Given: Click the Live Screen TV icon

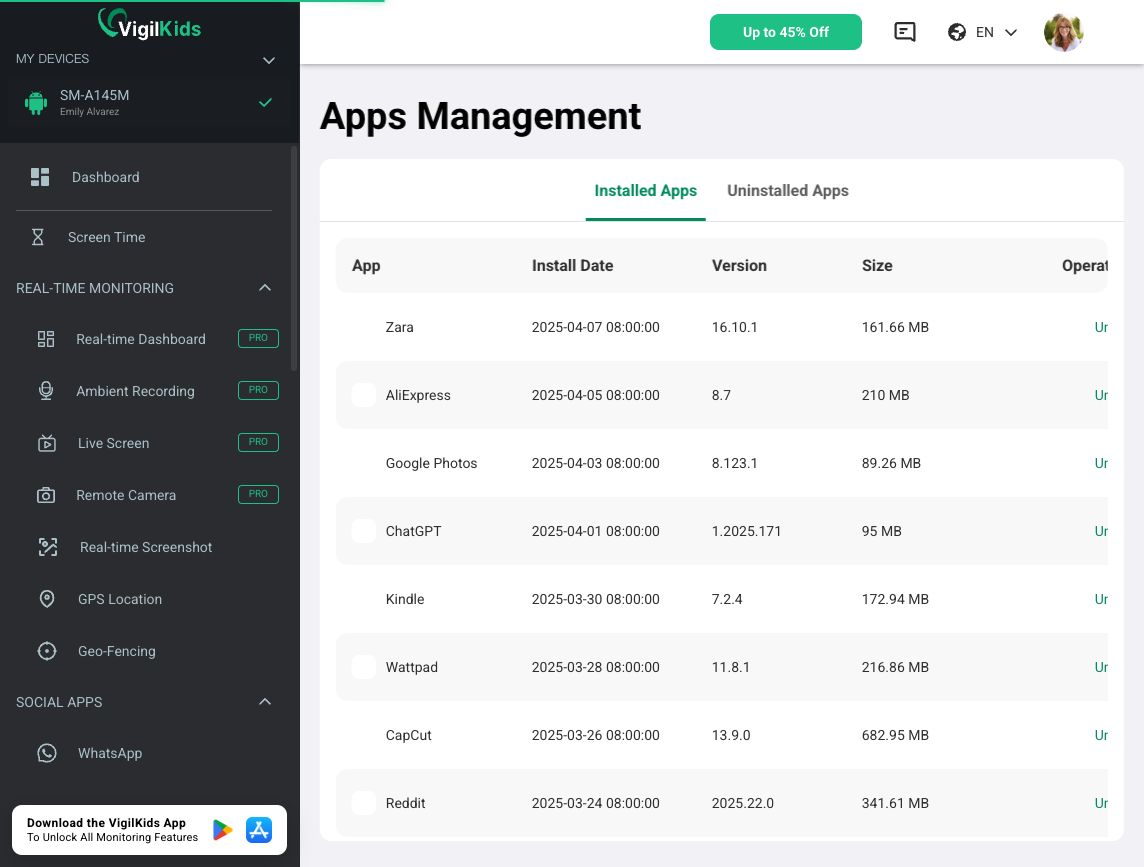Looking at the screenshot, I should [x=47, y=443].
